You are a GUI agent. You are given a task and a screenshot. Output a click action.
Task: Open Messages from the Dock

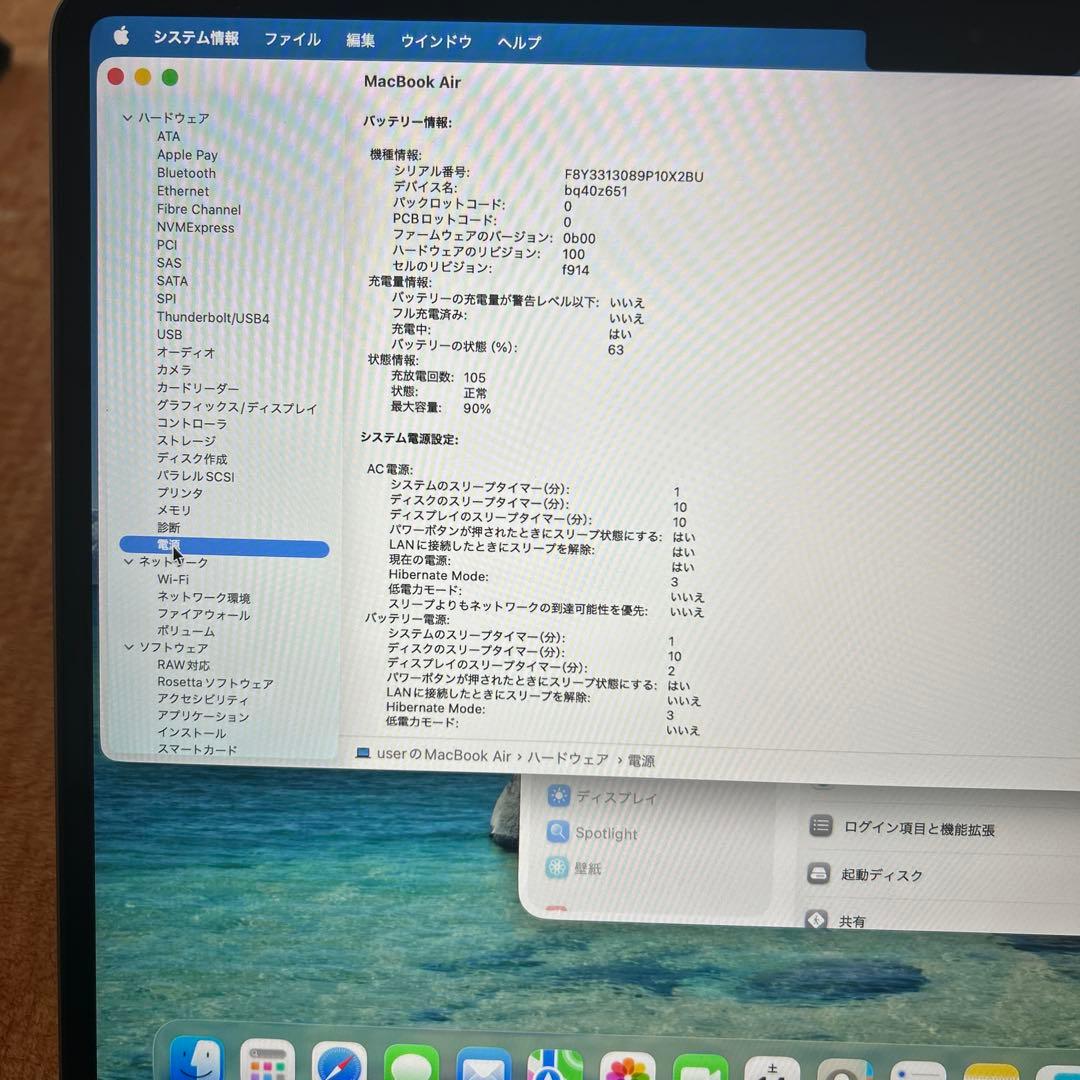click(412, 1062)
